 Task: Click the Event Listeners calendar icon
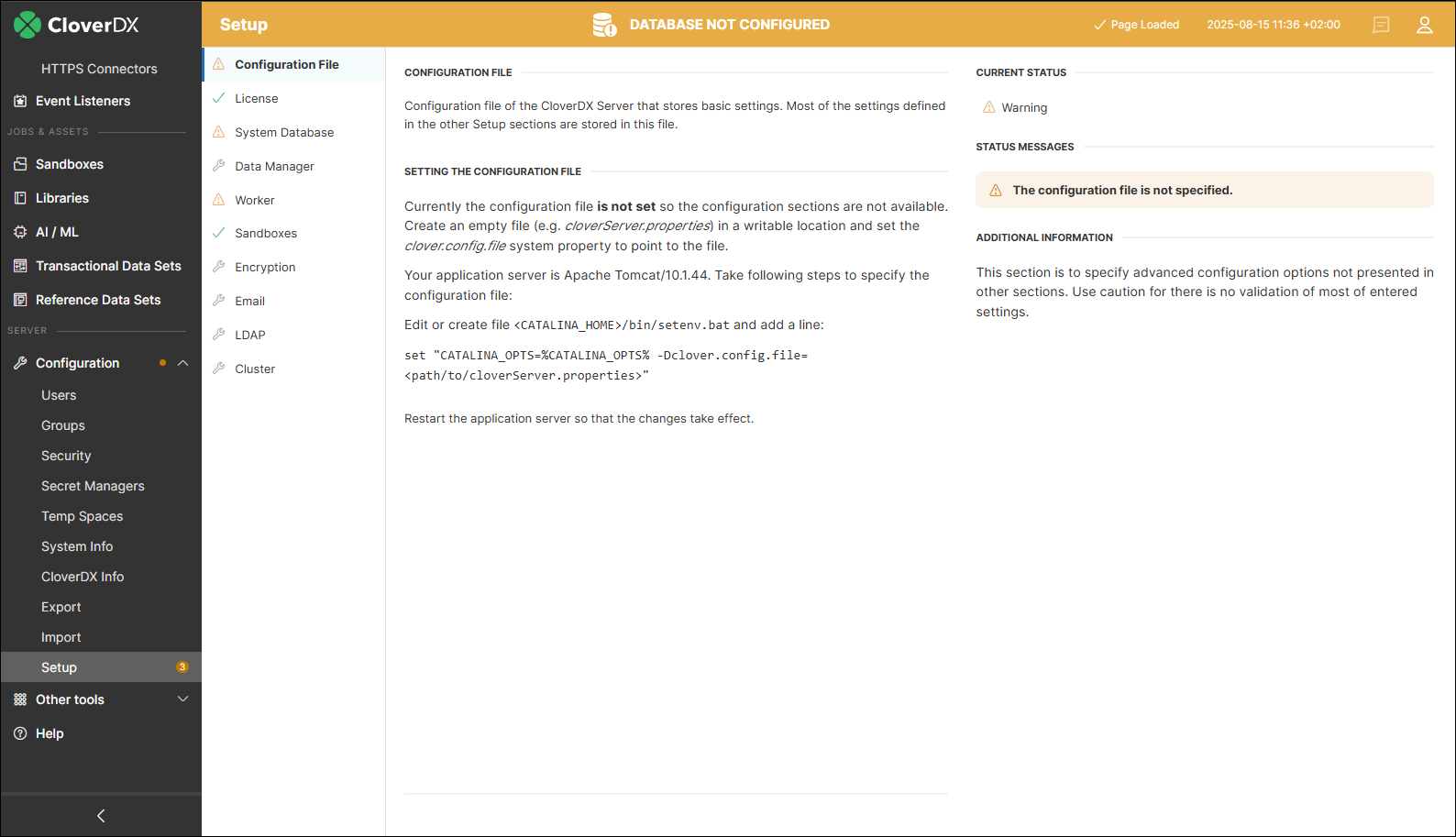click(x=20, y=101)
